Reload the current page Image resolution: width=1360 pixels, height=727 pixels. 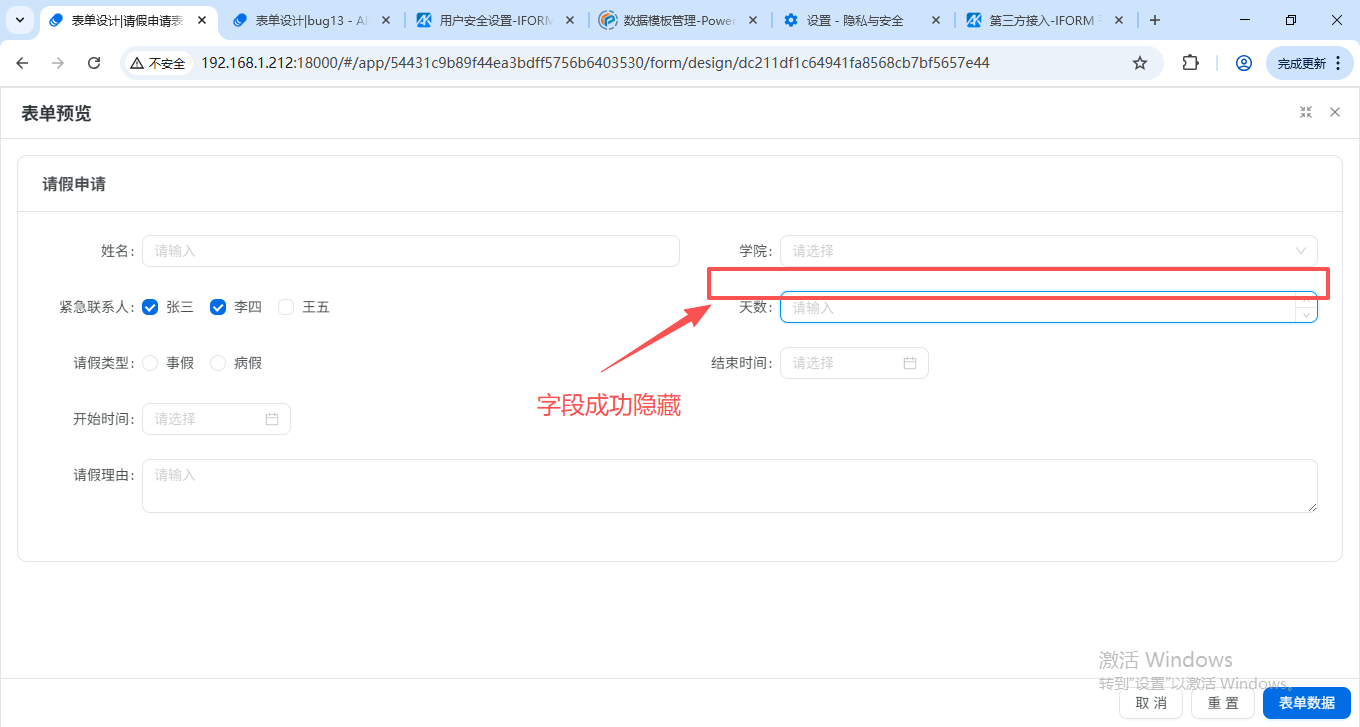(x=94, y=63)
